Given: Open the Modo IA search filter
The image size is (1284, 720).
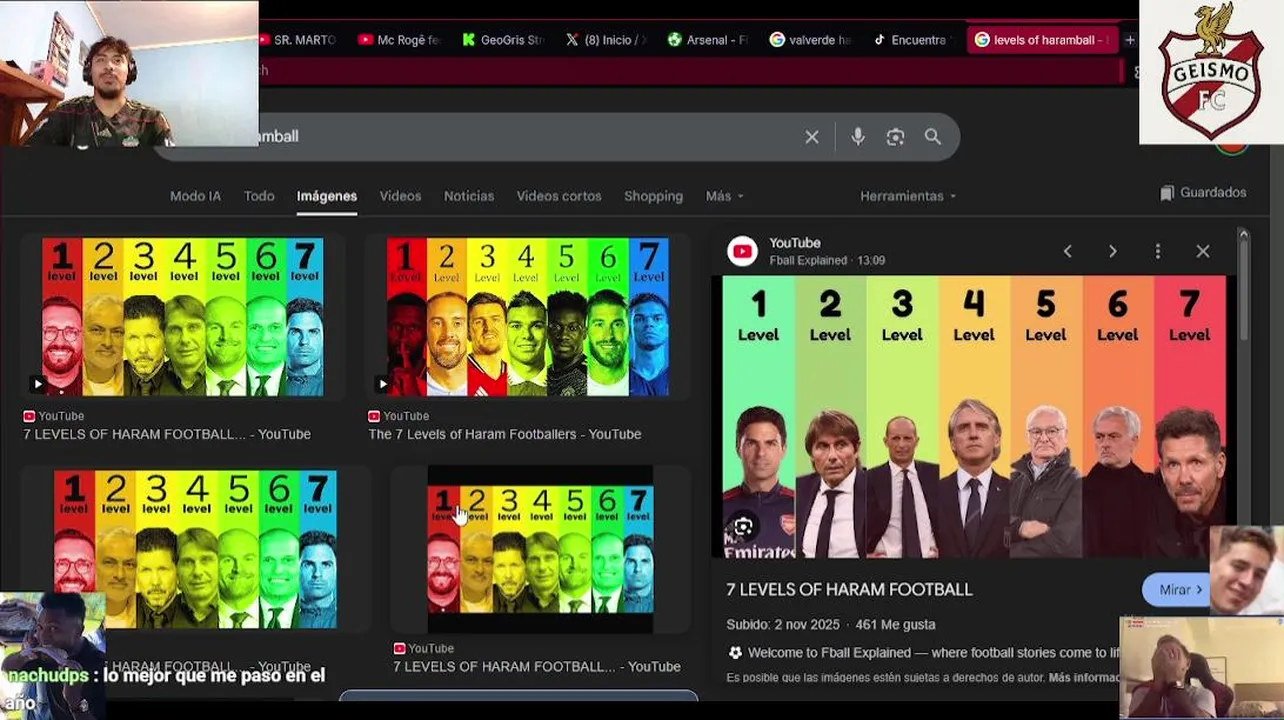Looking at the screenshot, I should 195,196.
